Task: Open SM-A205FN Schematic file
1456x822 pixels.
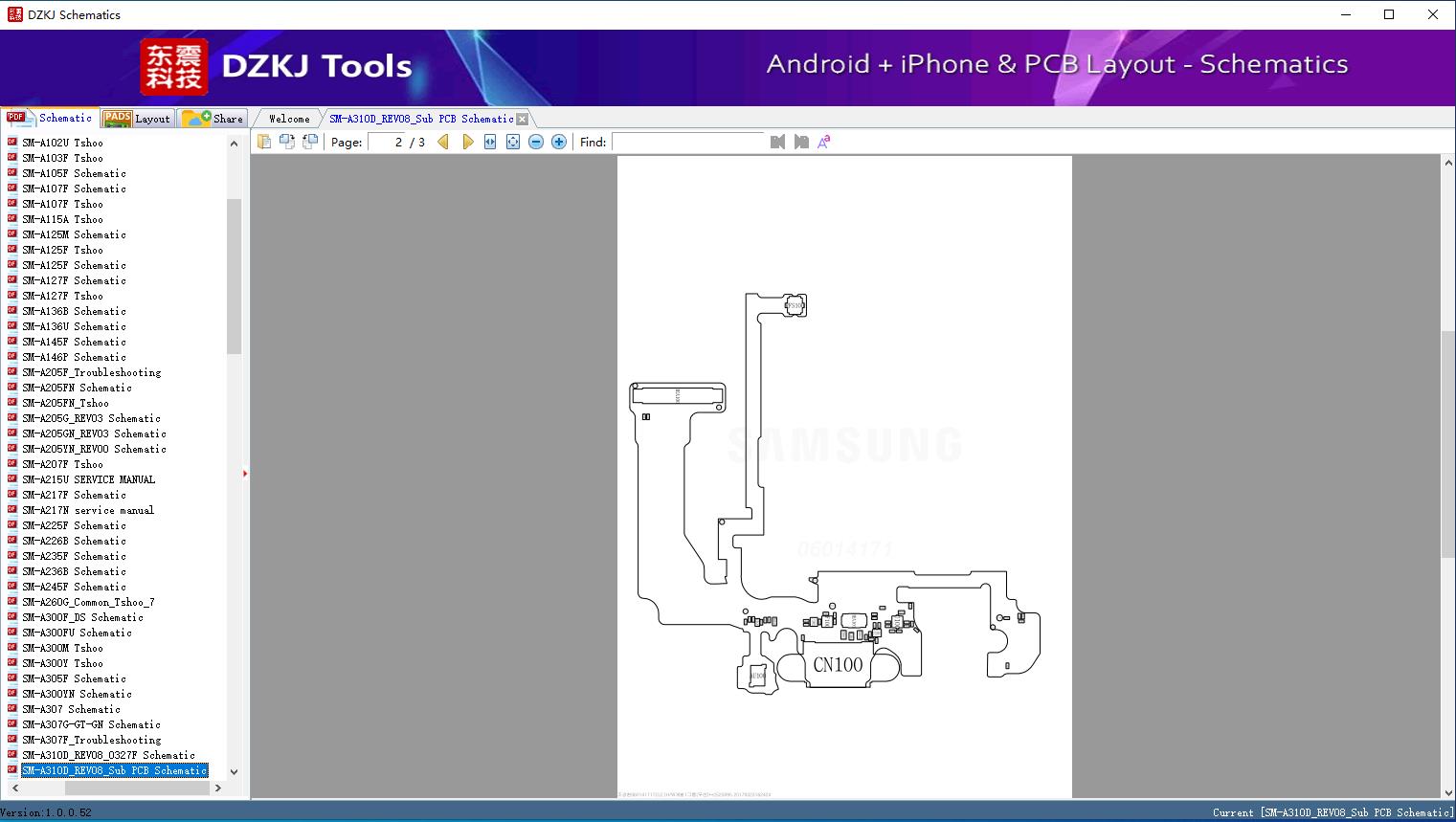Action: pyautogui.click(x=77, y=388)
